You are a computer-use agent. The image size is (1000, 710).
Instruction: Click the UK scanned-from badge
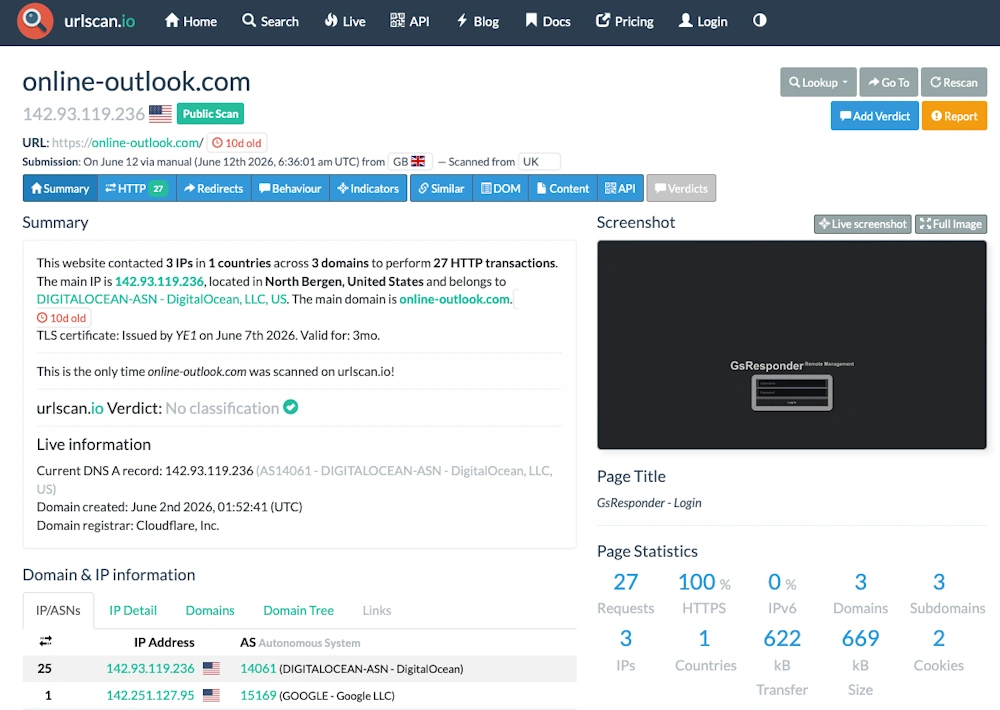point(539,161)
